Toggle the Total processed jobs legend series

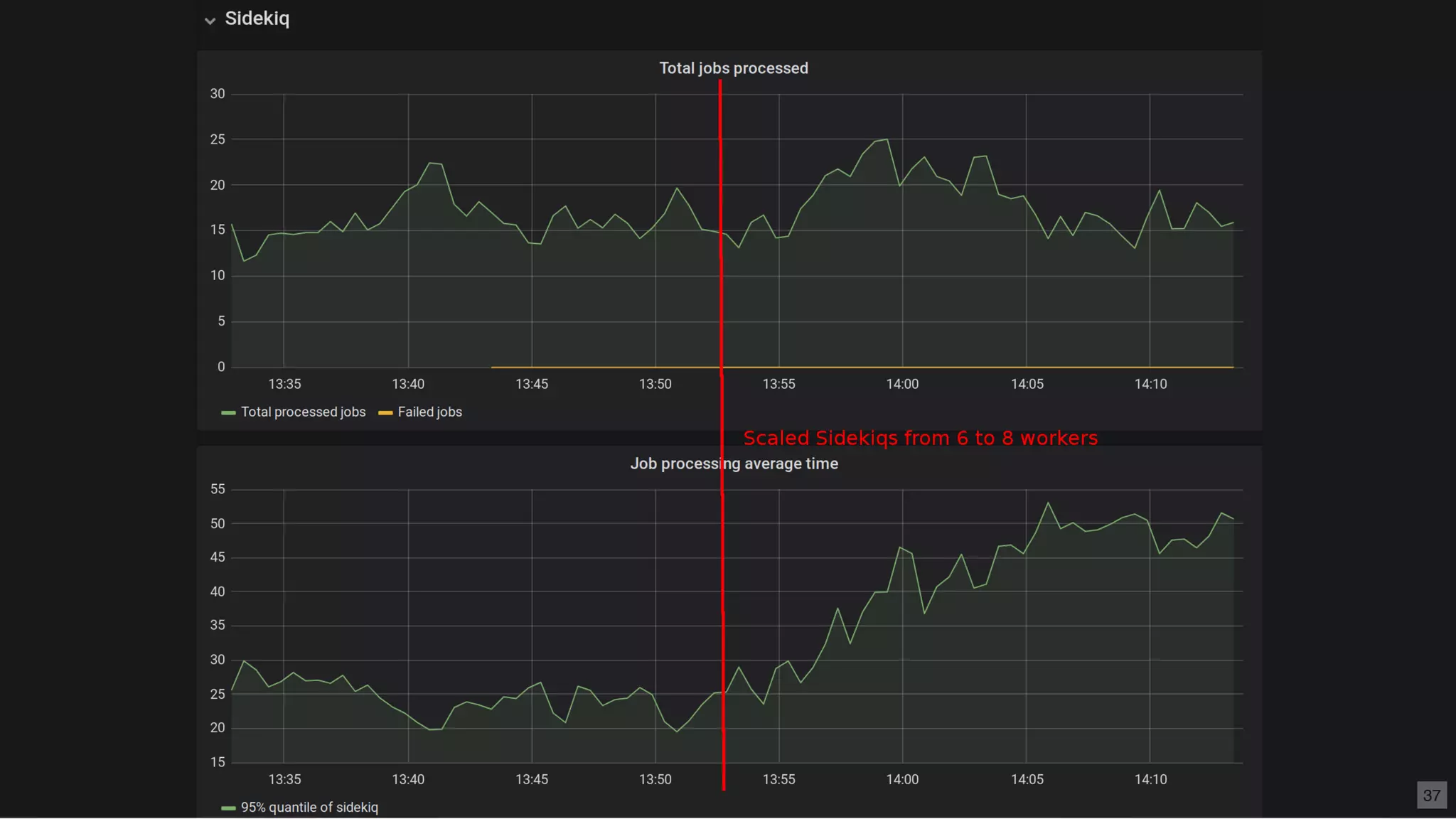303,412
